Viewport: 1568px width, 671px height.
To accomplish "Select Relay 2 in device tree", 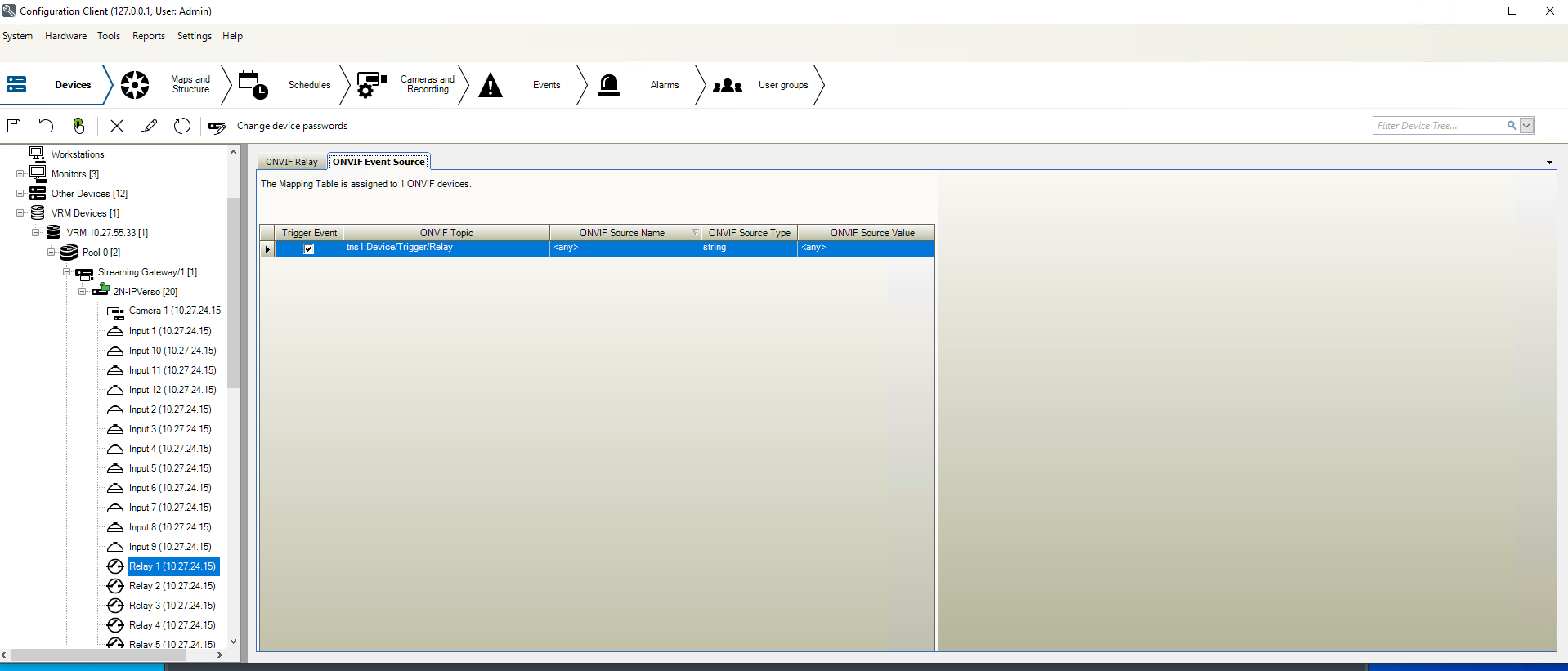I will click(x=172, y=586).
